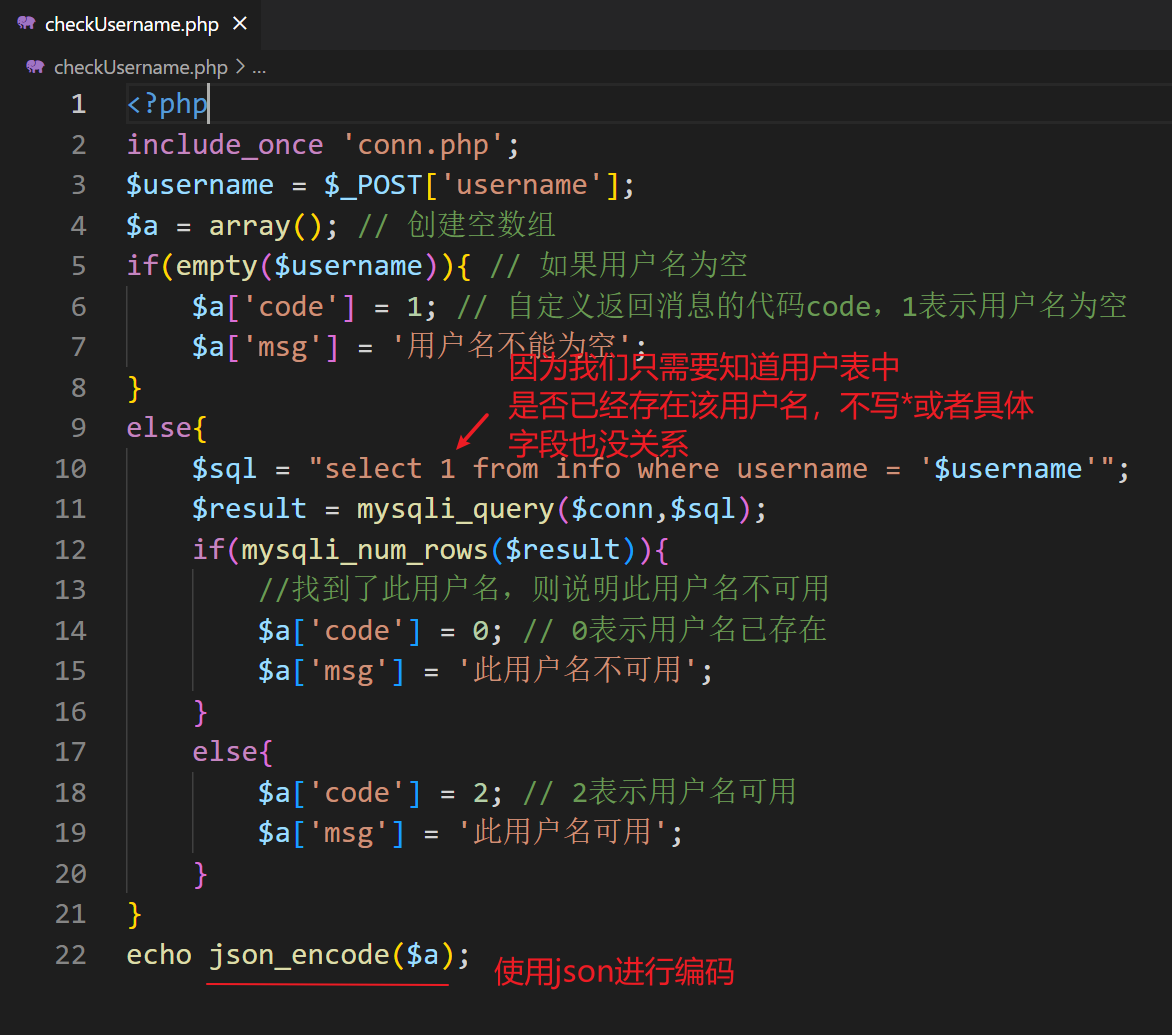
Task: Expand the breadcrumb ellipsis symbol list
Action: coord(259,68)
